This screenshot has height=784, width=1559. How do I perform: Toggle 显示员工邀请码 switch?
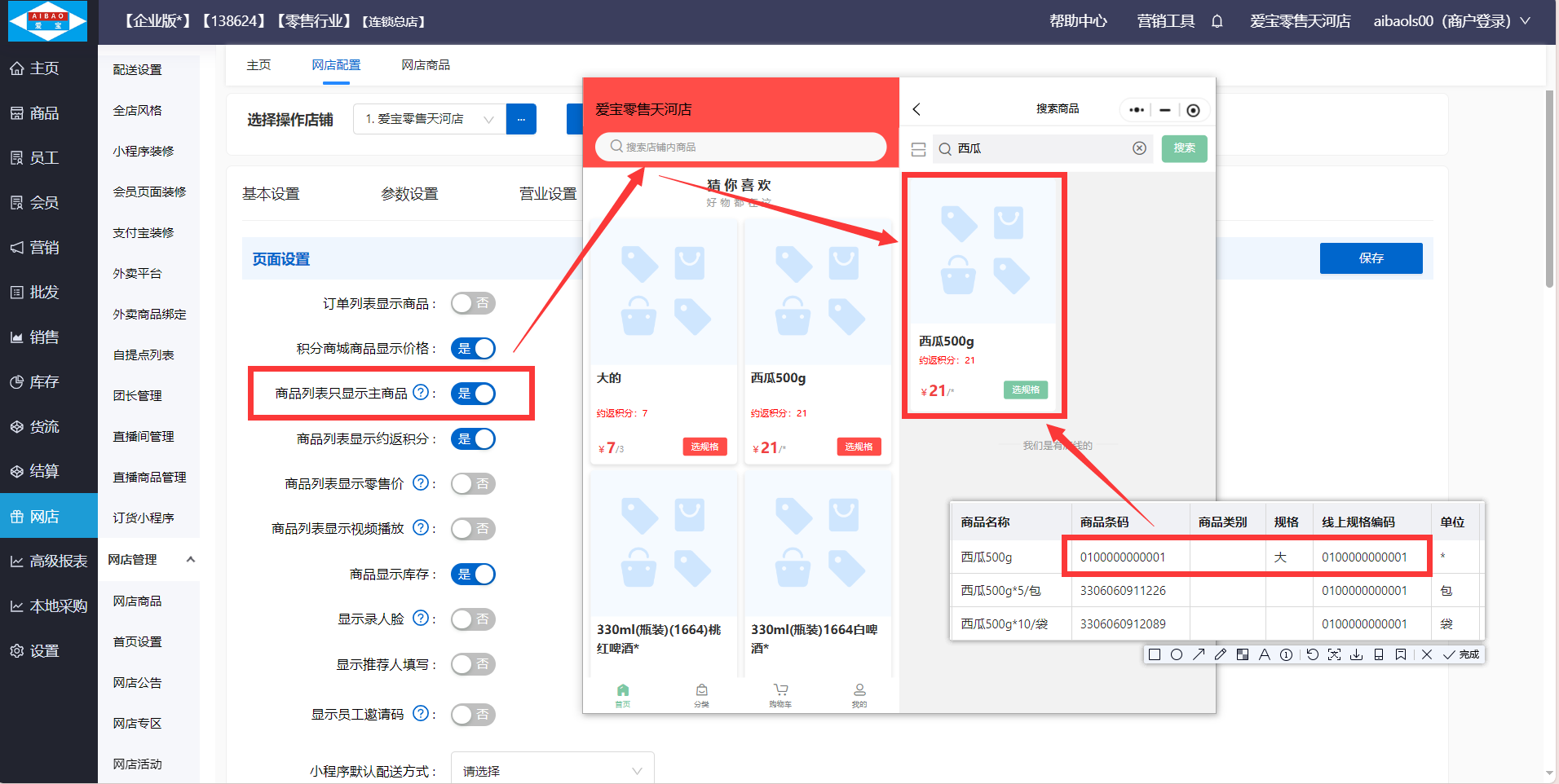(473, 715)
